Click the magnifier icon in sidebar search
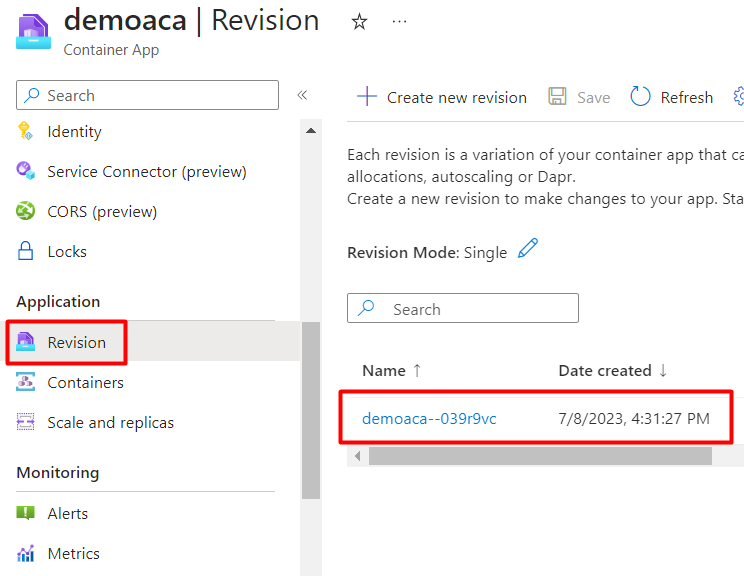Screen dimensions: 744x576 pyautogui.click(x=31, y=95)
